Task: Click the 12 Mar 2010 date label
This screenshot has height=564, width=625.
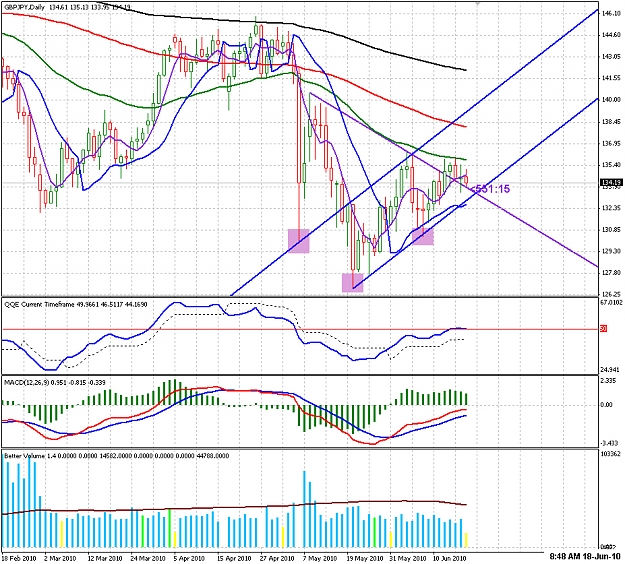Action: [x=104, y=558]
